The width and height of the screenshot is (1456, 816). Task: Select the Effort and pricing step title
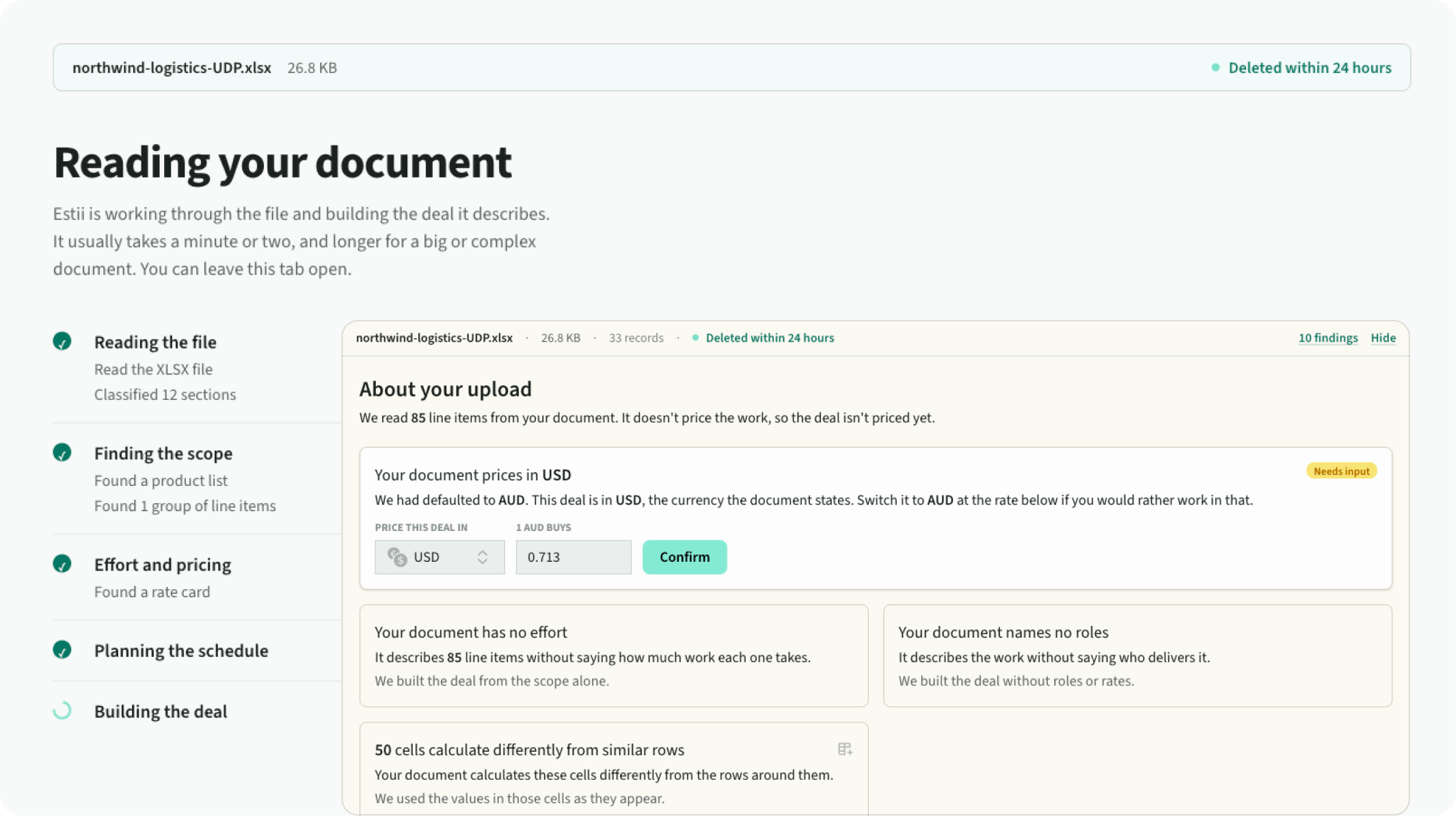point(163,565)
